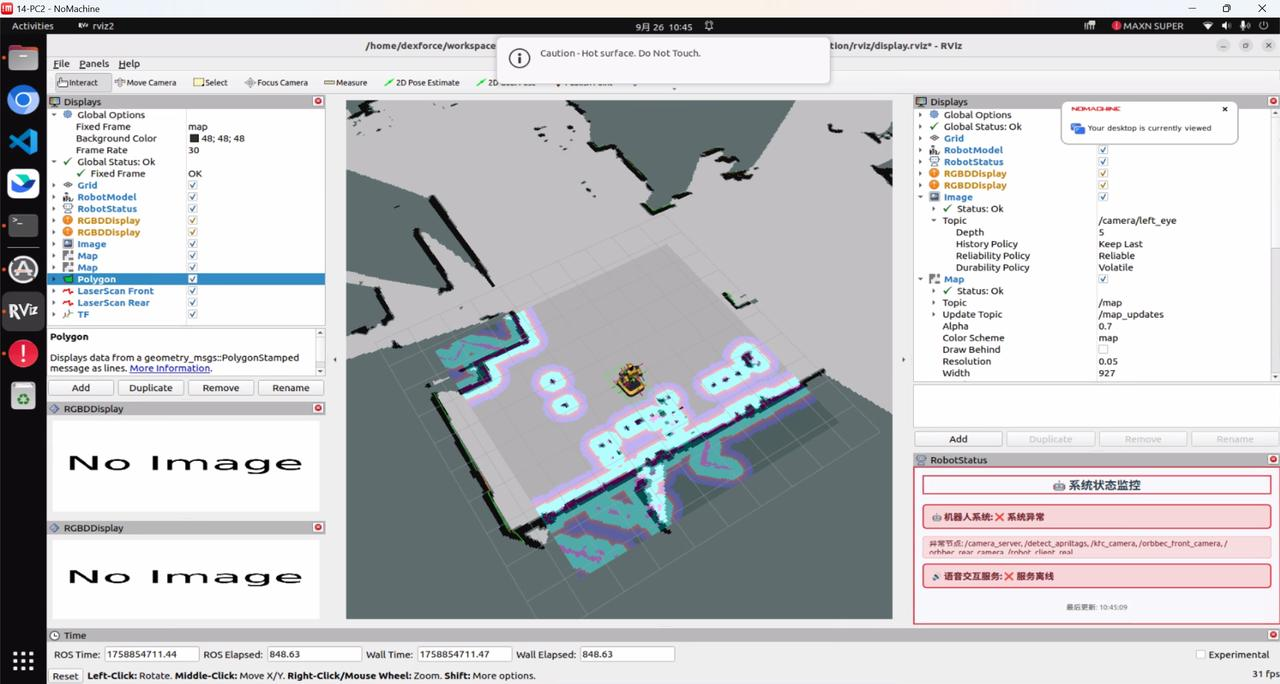Toggle Grid checkbox in left Displays panel
Screen dimensions: 1280x684
pos(192,185)
